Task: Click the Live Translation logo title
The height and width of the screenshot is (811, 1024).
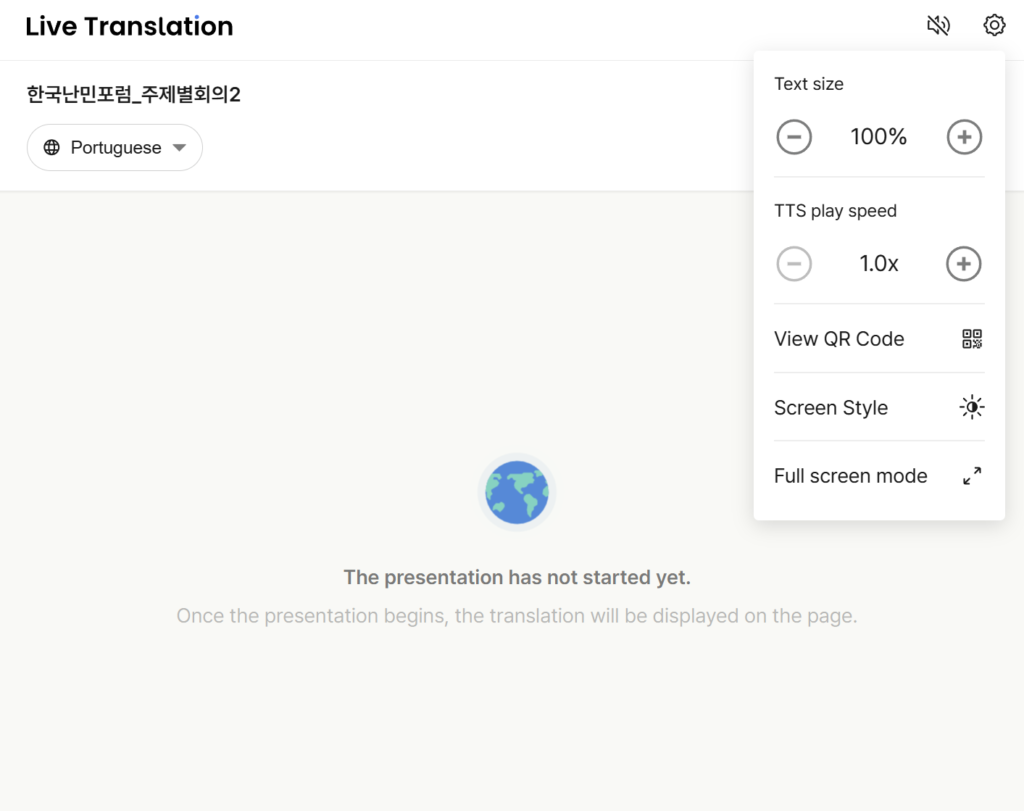Action: [x=129, y=27]
